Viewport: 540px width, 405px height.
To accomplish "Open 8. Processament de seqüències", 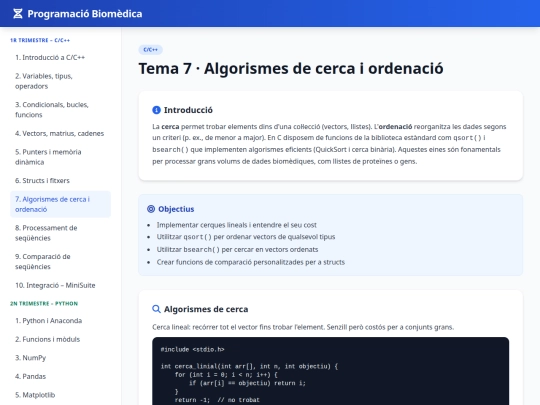I will point(61,233).
